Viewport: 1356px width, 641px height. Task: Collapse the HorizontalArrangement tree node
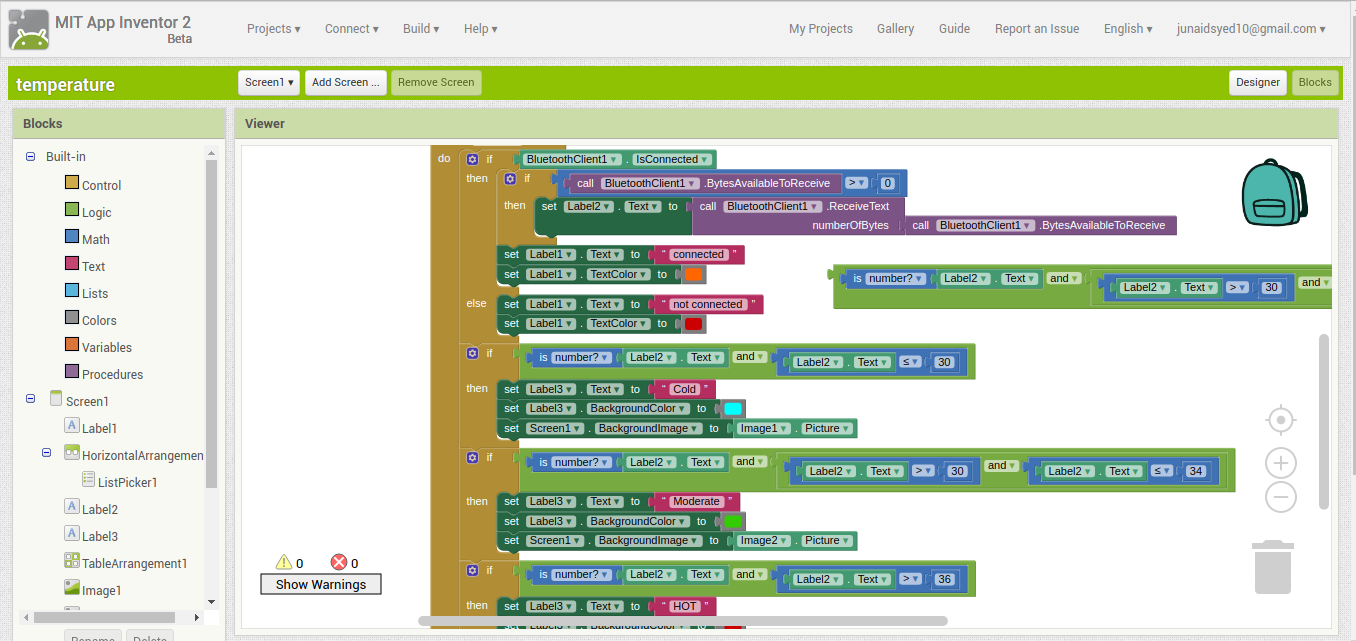tap(46, 453)
